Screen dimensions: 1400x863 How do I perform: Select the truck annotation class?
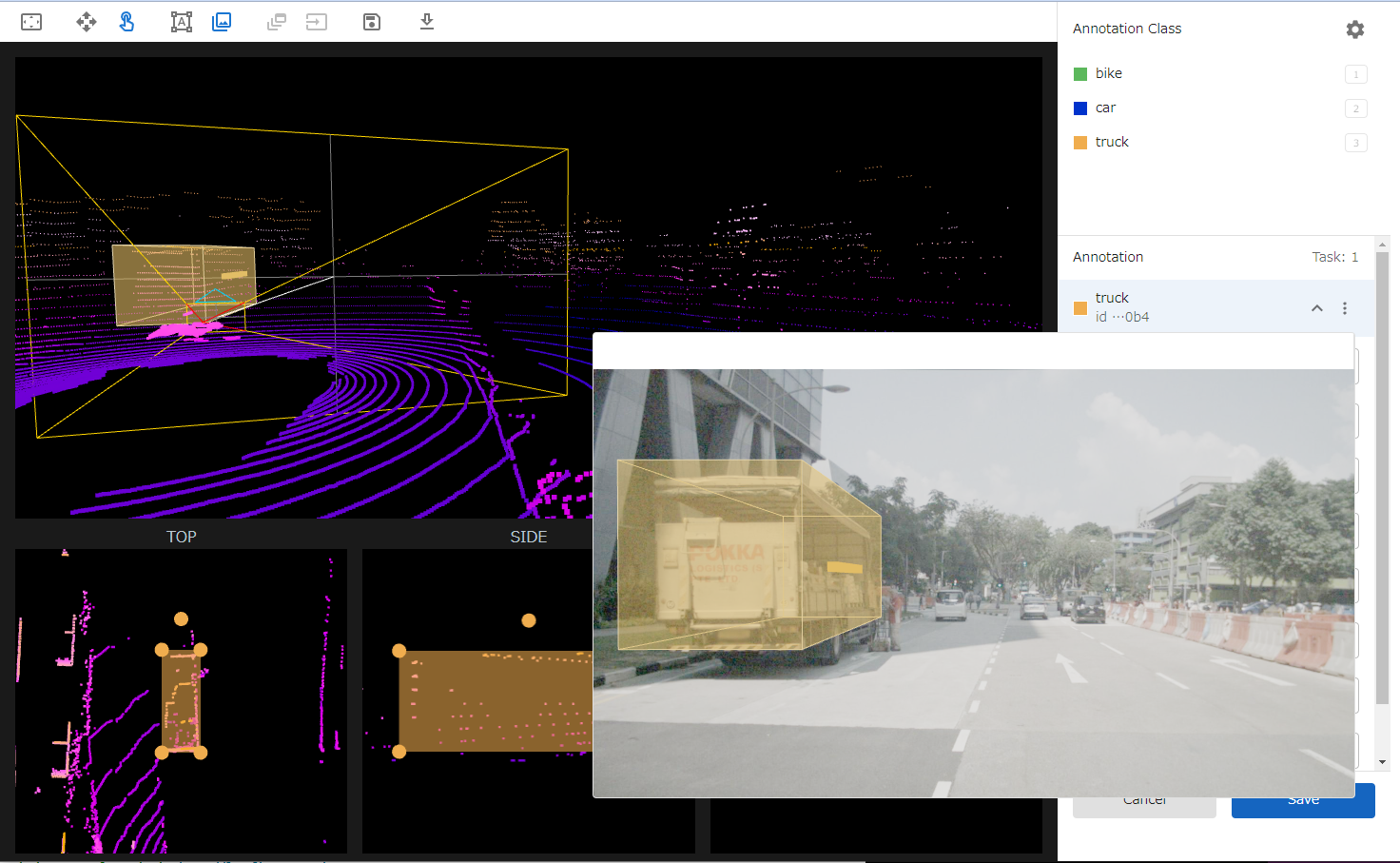point(1220,142)
